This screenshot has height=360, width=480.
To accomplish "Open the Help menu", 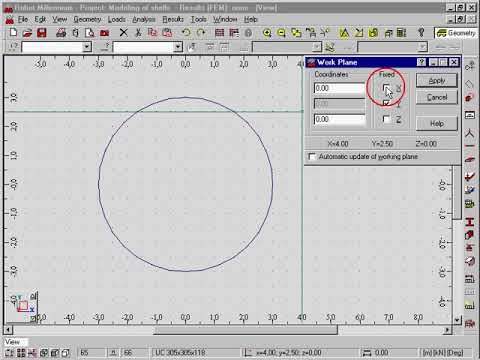I will 251,20.
